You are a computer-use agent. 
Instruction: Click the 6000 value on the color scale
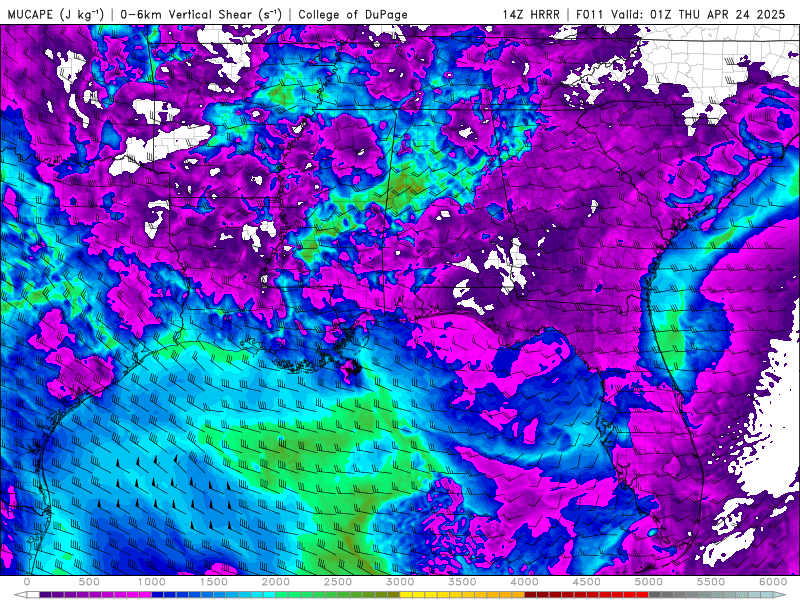773,582
